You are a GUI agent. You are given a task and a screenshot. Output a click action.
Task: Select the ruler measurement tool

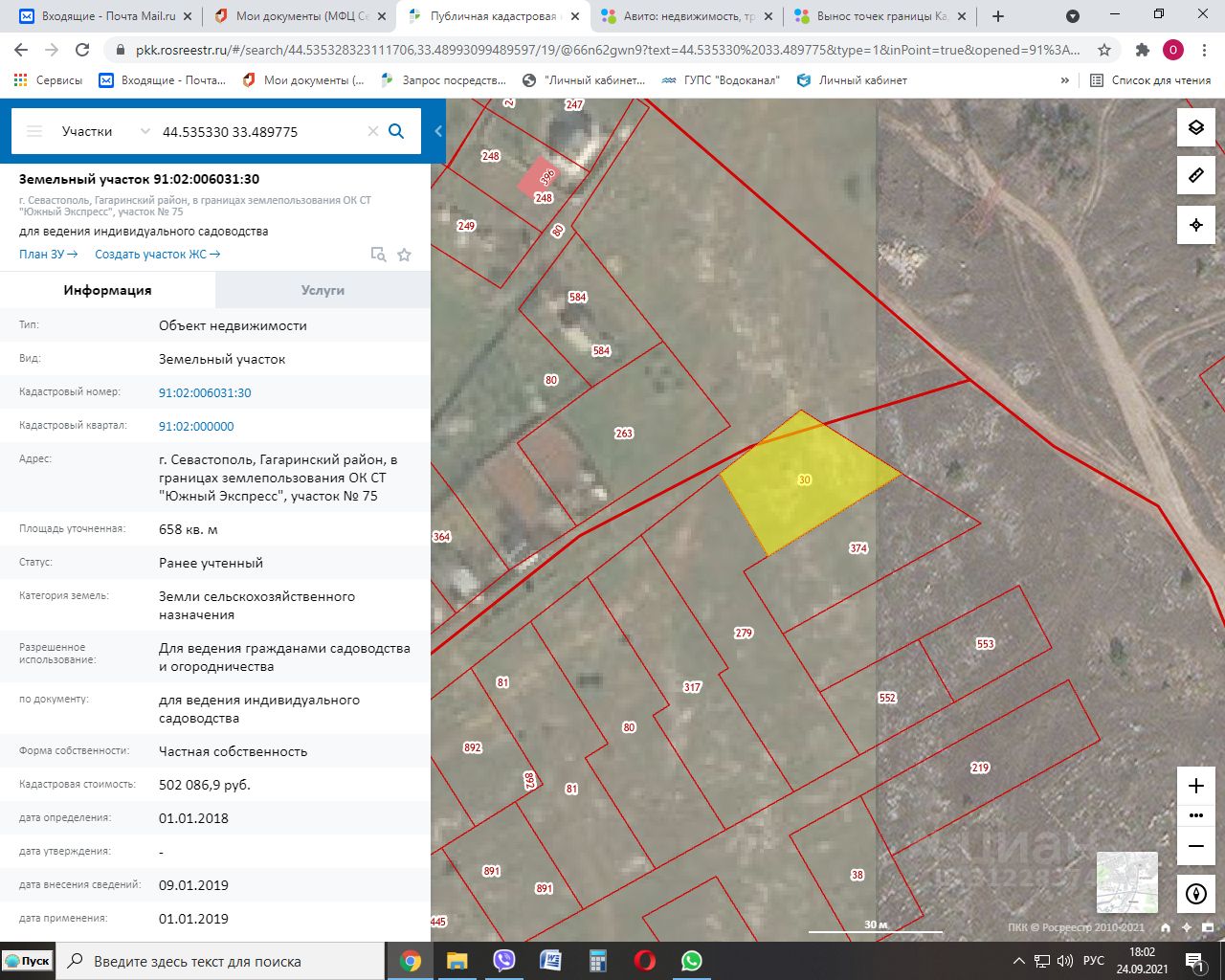click(1195, 176)
